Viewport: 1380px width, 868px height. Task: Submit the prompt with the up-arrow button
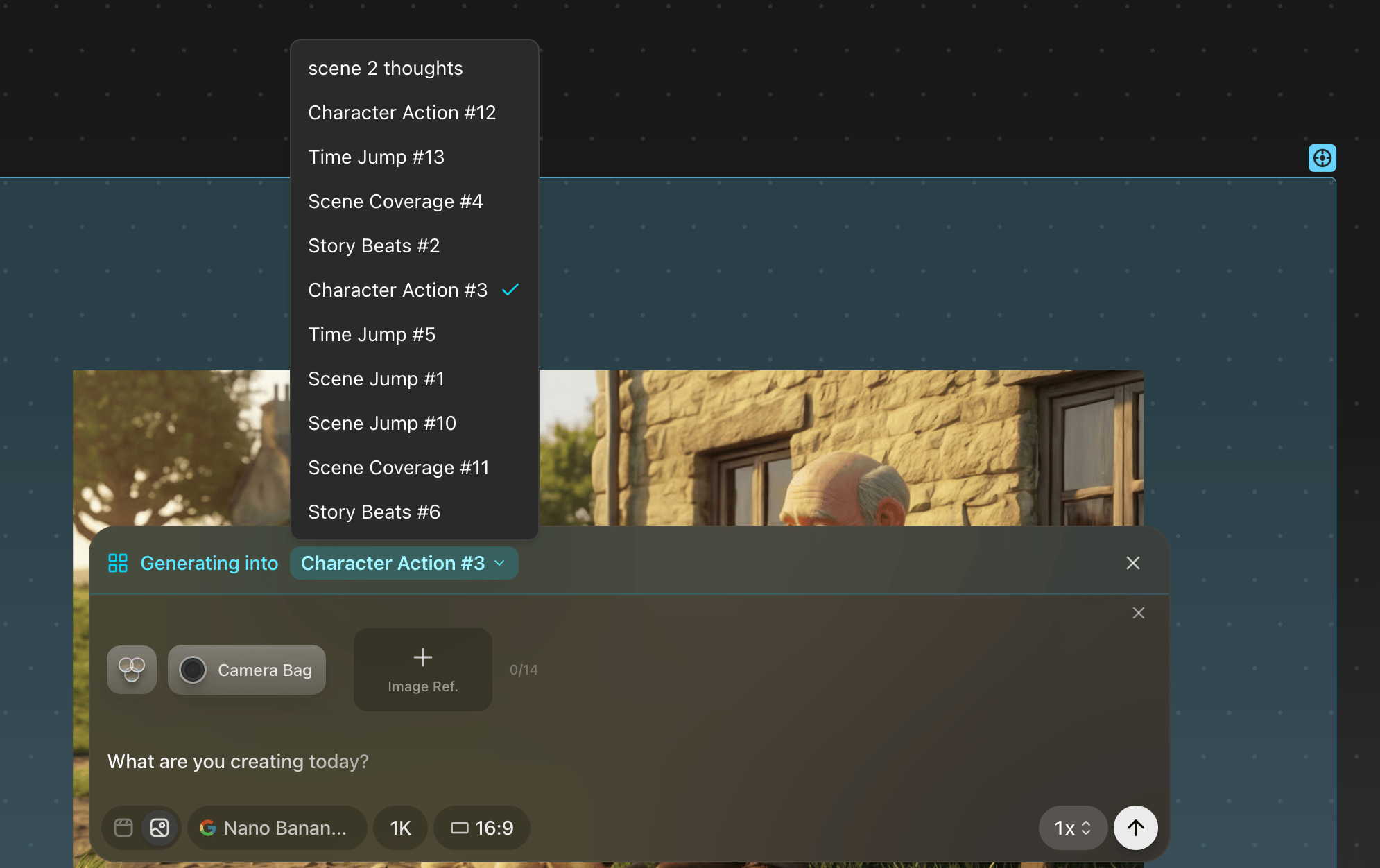tap(1136, 828)
